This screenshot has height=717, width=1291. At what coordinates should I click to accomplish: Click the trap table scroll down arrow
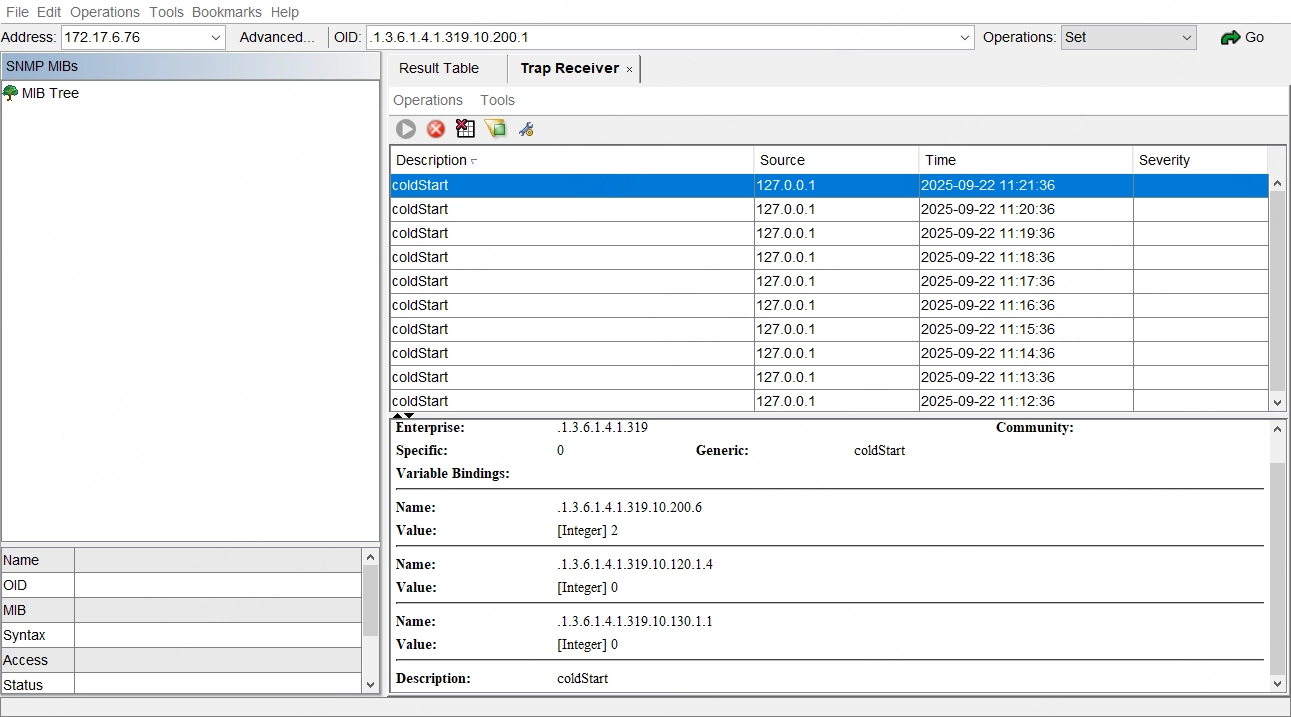pyautogui.click(x=1277, y=402)
